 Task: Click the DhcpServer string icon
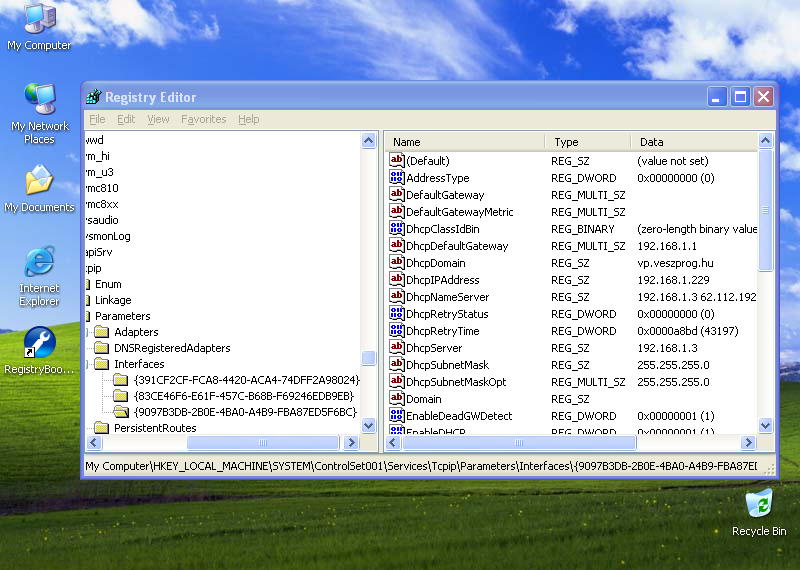pyautogui.click(x=396, y=348)
